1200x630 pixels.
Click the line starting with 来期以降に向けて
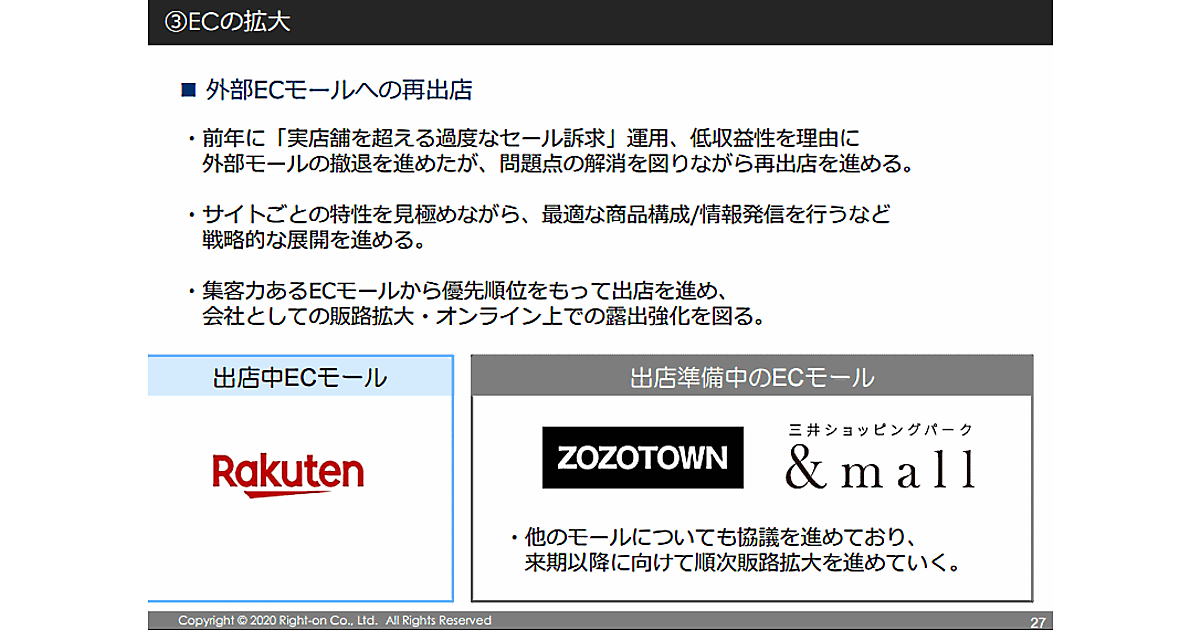(x=742, y=563)
